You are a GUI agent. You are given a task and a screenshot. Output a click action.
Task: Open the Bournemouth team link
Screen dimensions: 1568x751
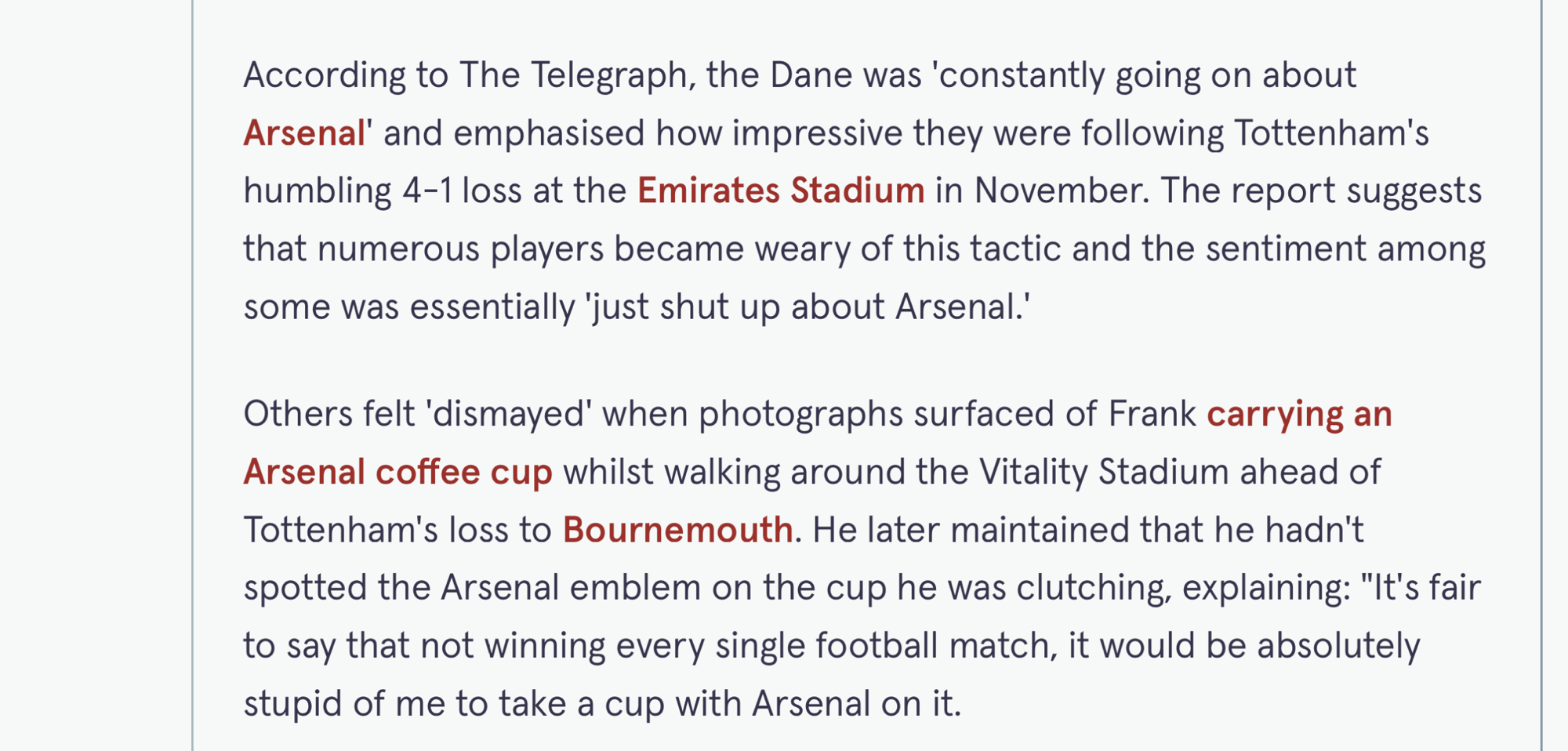677,531
